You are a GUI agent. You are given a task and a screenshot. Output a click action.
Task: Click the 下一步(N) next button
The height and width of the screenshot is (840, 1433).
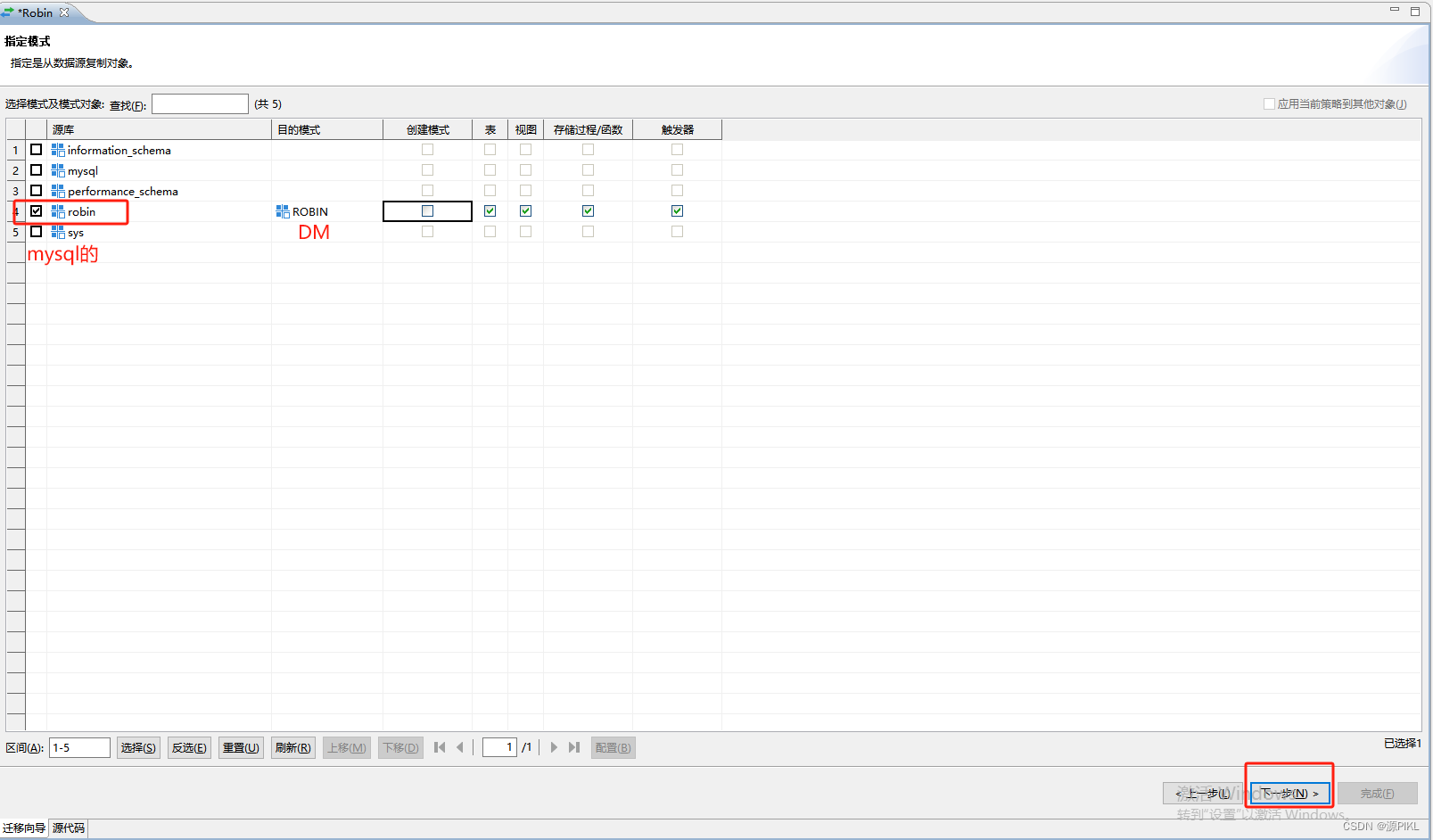click(1290, 794)
